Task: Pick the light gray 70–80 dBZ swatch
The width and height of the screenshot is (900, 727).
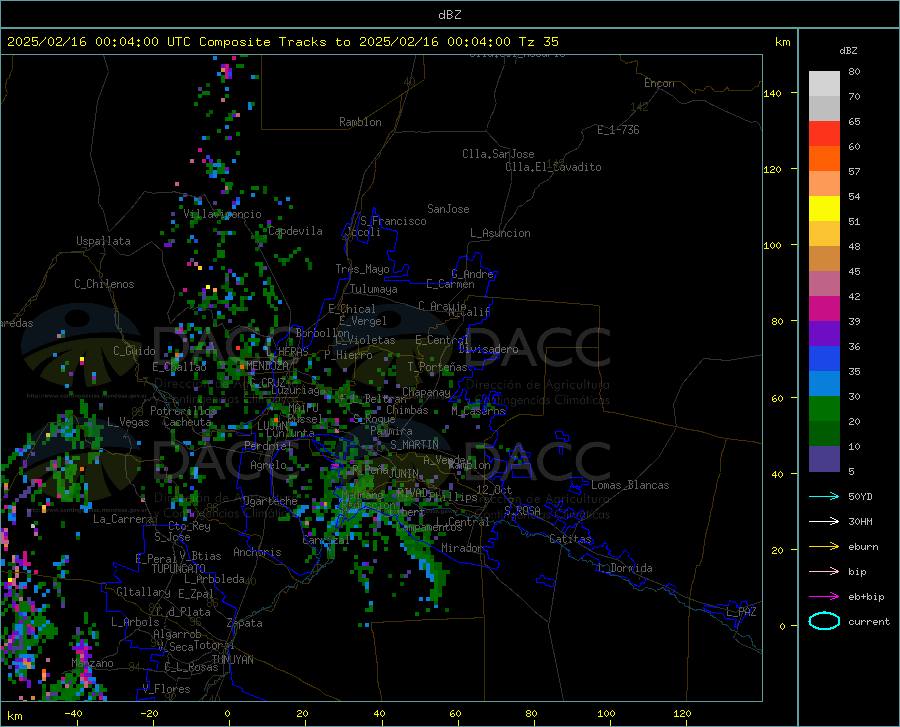Action: (x=824, y=84)
